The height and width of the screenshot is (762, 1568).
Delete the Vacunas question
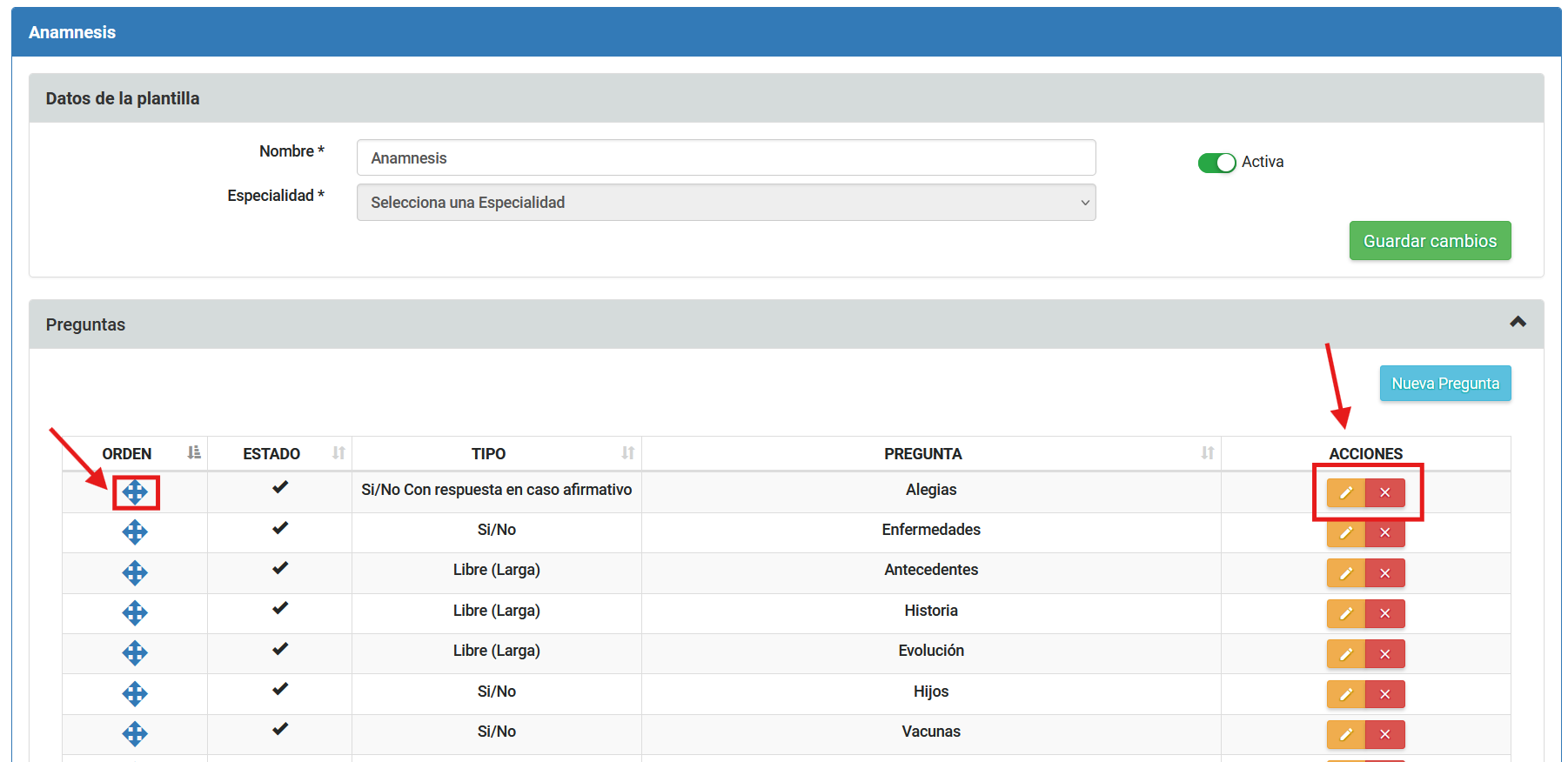pyautogui.click(x=1384, y=734)
